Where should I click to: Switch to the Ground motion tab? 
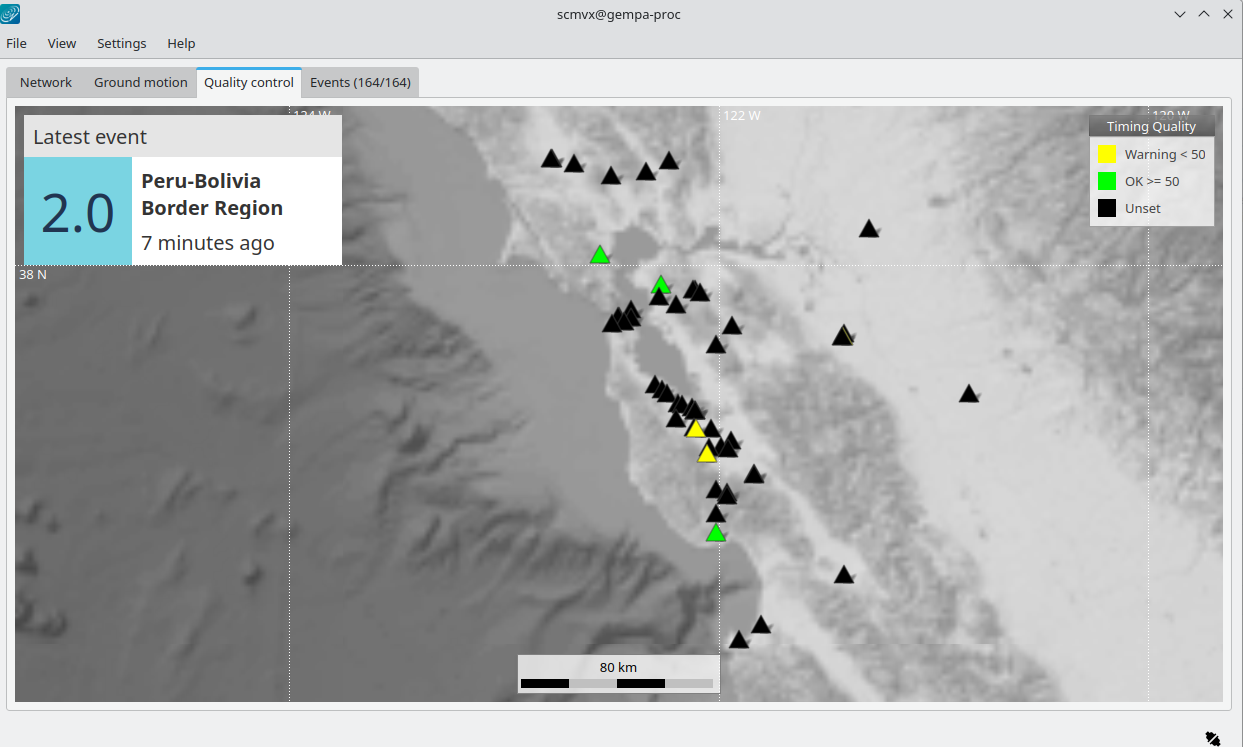140,82
